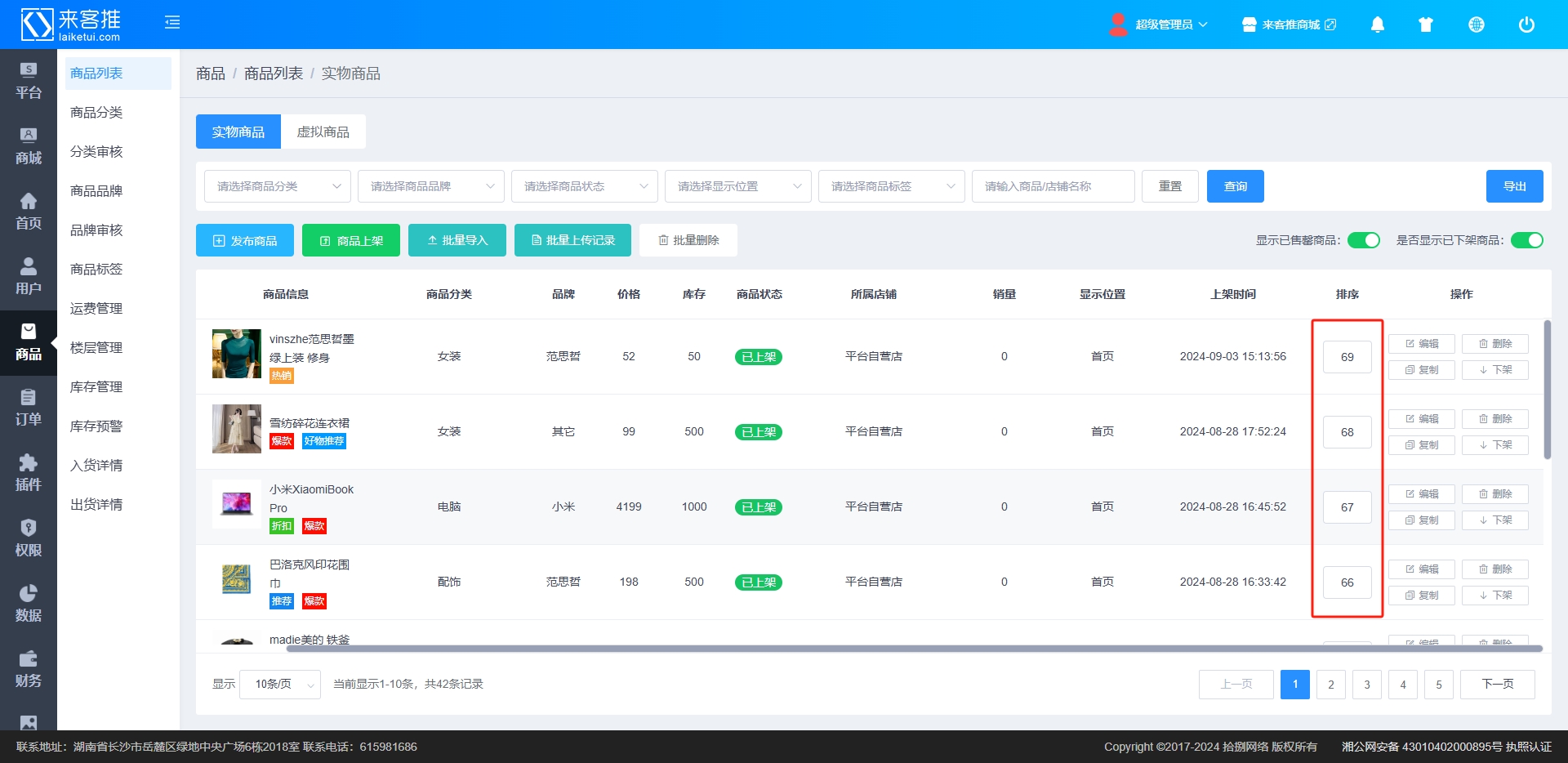Go to 插件 plugins in sidebar
1568x763 pixels.
pos(29,473)
